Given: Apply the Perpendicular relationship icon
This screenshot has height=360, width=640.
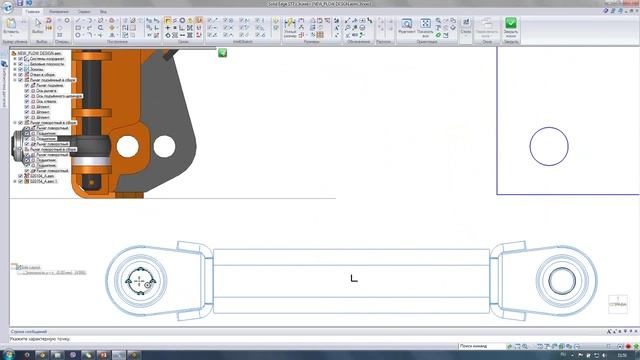Looking at the screenshot, I should 181,28.
